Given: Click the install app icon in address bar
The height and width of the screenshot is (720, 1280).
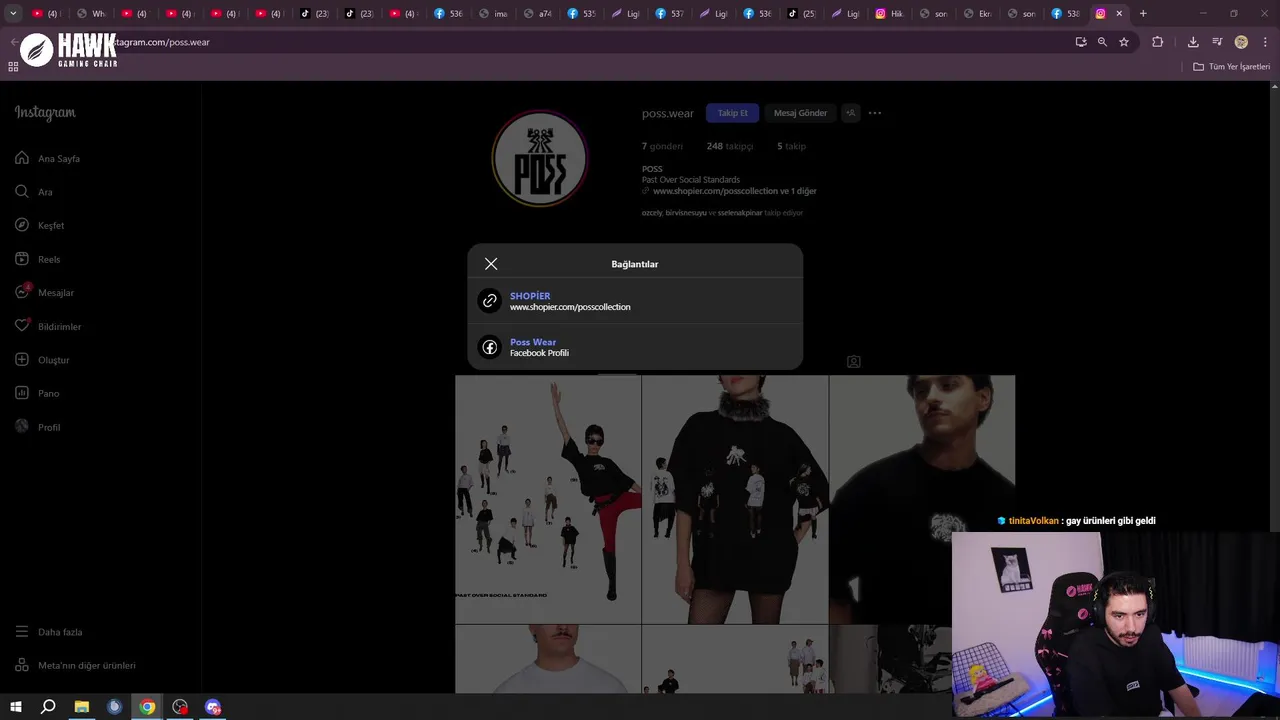Looking at the screenshot, I should coord(1081,42).
